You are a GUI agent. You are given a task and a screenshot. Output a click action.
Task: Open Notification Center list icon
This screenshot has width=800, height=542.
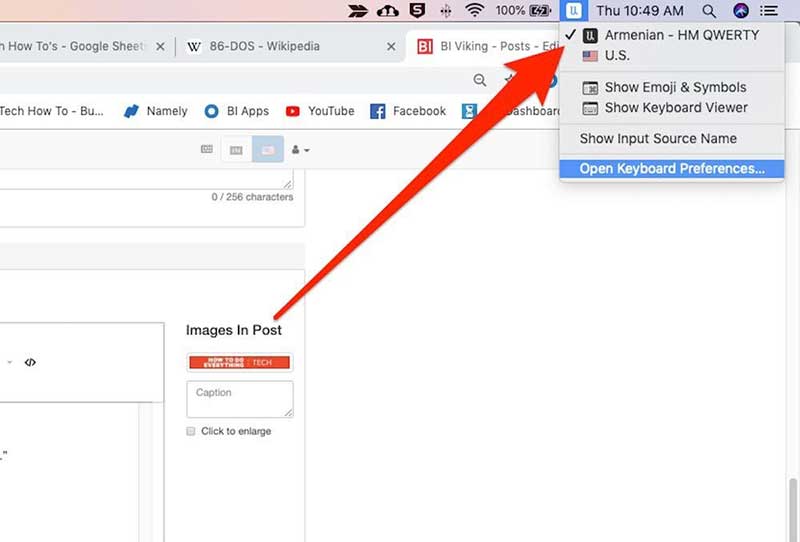tap(769, 11)
